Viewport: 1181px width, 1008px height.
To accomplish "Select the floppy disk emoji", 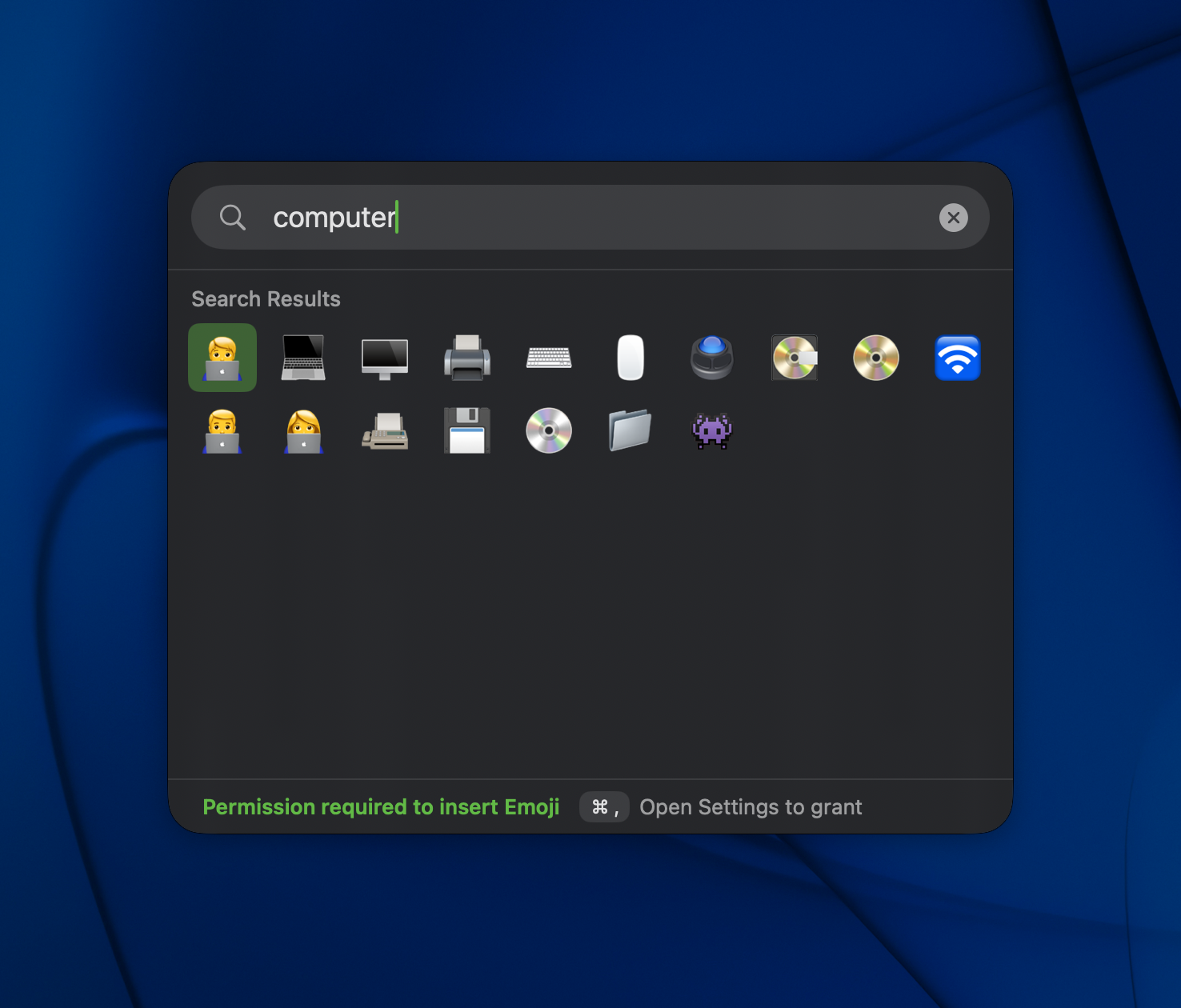I will (467, 431).
